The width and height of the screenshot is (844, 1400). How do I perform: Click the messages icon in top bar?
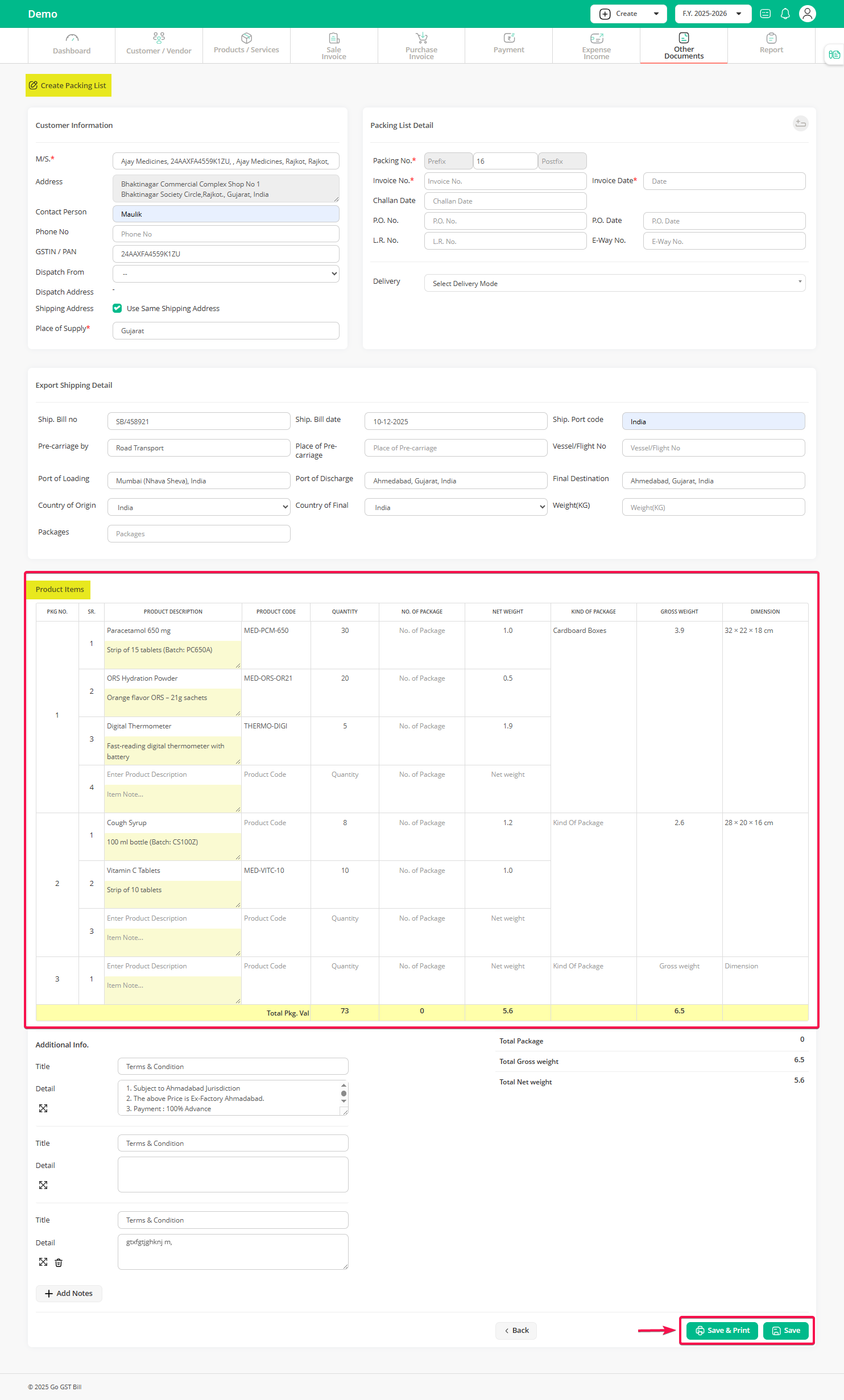coord(765,14)
